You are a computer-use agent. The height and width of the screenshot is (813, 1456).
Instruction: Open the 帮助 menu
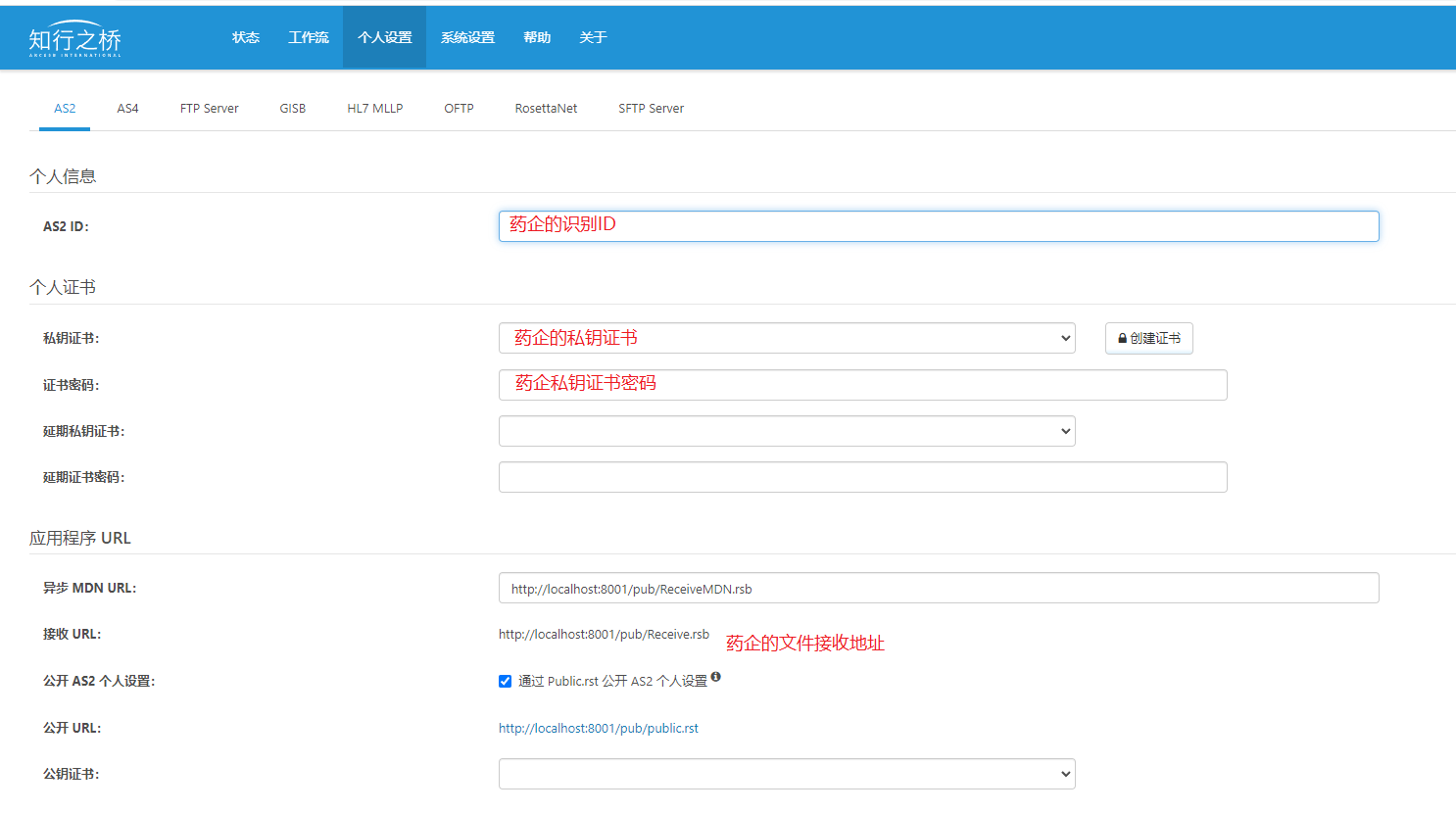click(537, 37)
